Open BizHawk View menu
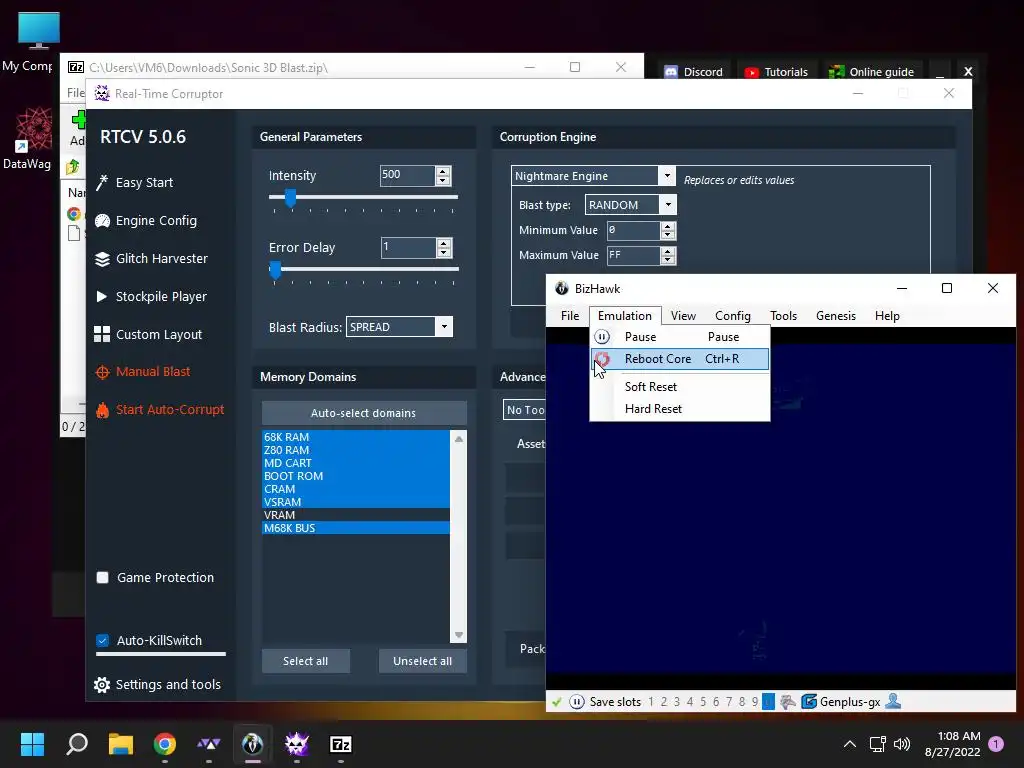The width and height of the screenshot is (1024, 768). (683, 315)
